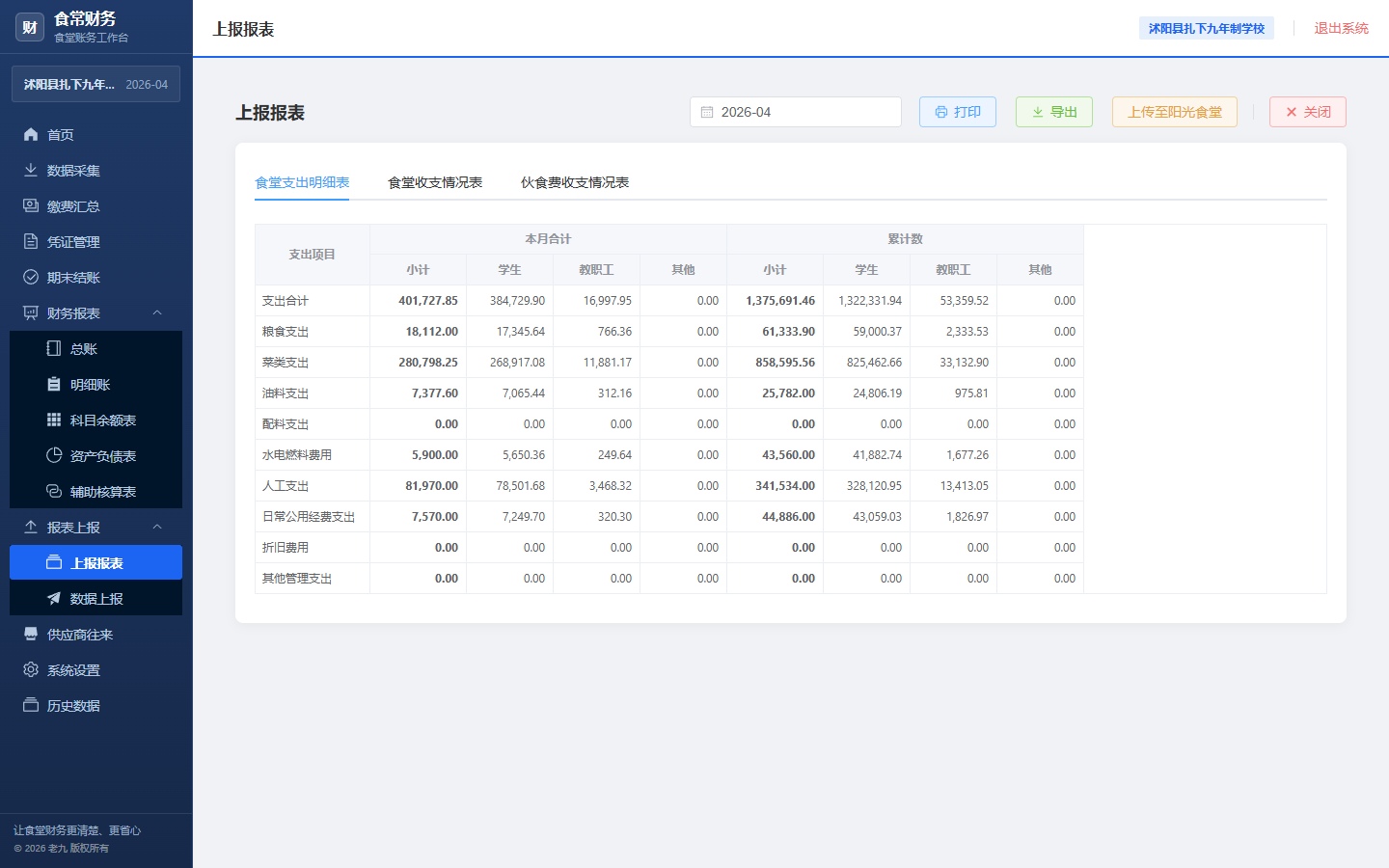This screenshot has height=868, width=1389.
Task: Collapse the 财务报表 menu chevron
Action: tap(157, 312)
